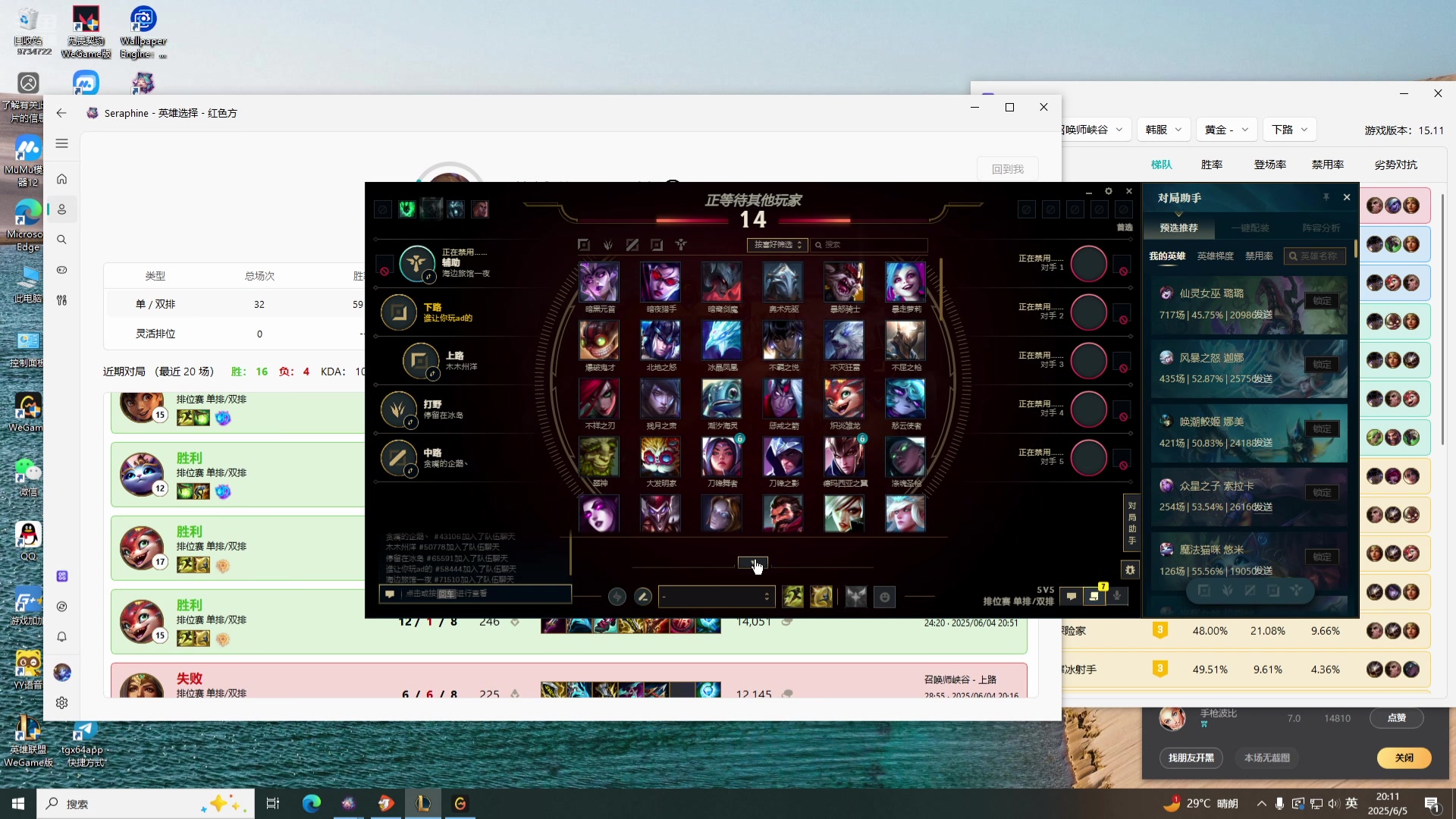Open 黄金 rank tier dropdown
1456x819 pixels.
(1226, 130)
